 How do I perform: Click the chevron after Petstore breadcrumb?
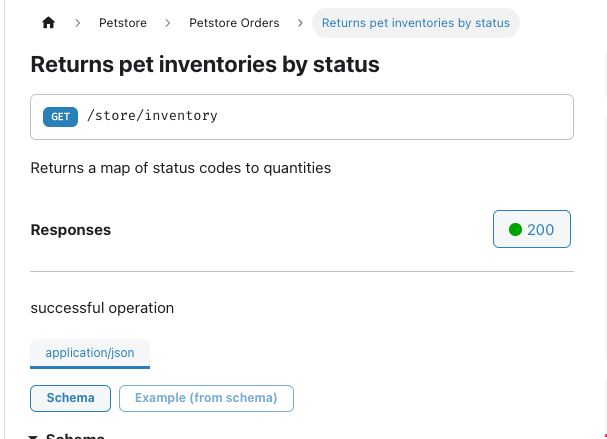[x=167, y=23]
